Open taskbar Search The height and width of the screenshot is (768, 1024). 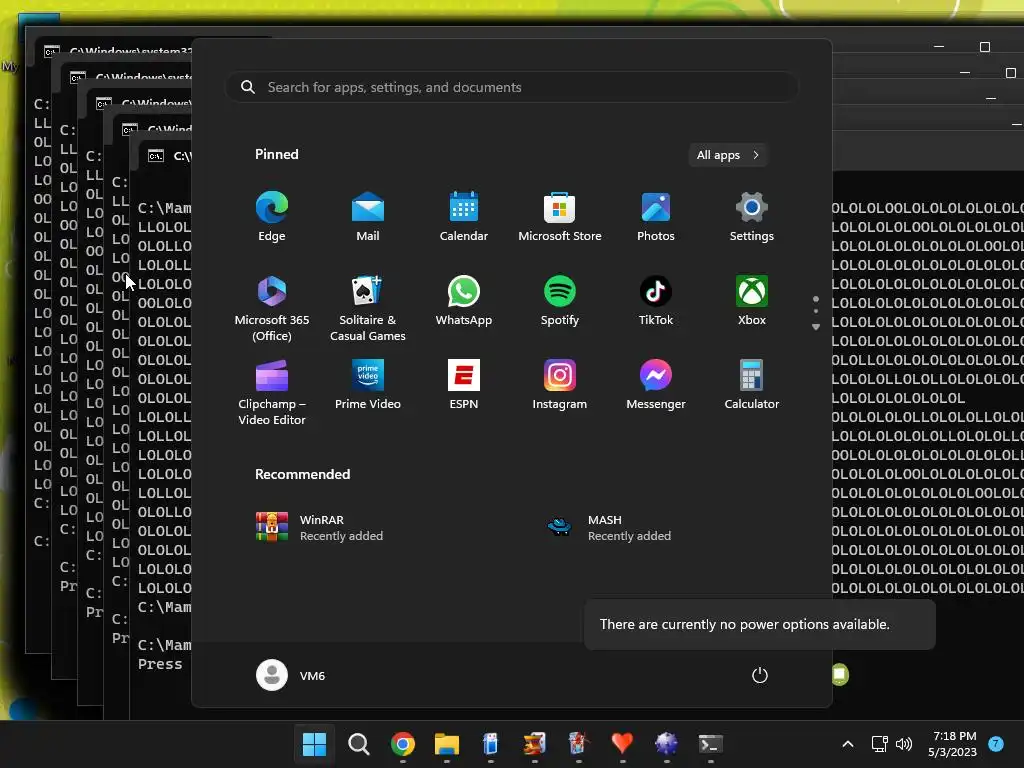tap(359, 744)
